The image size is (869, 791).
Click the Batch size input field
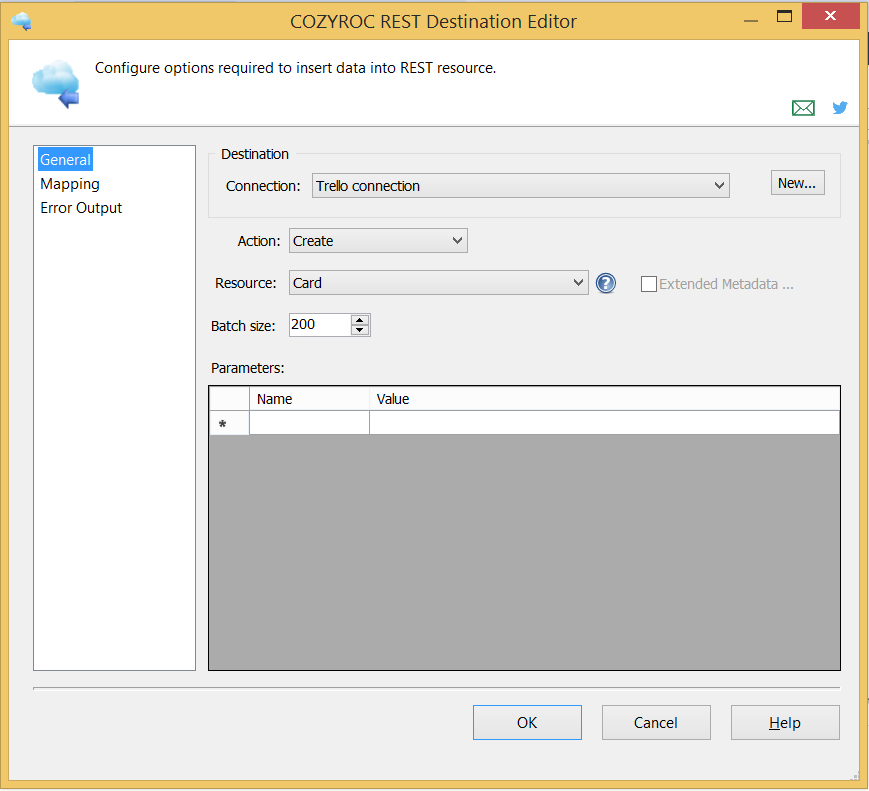pos(320,325)
